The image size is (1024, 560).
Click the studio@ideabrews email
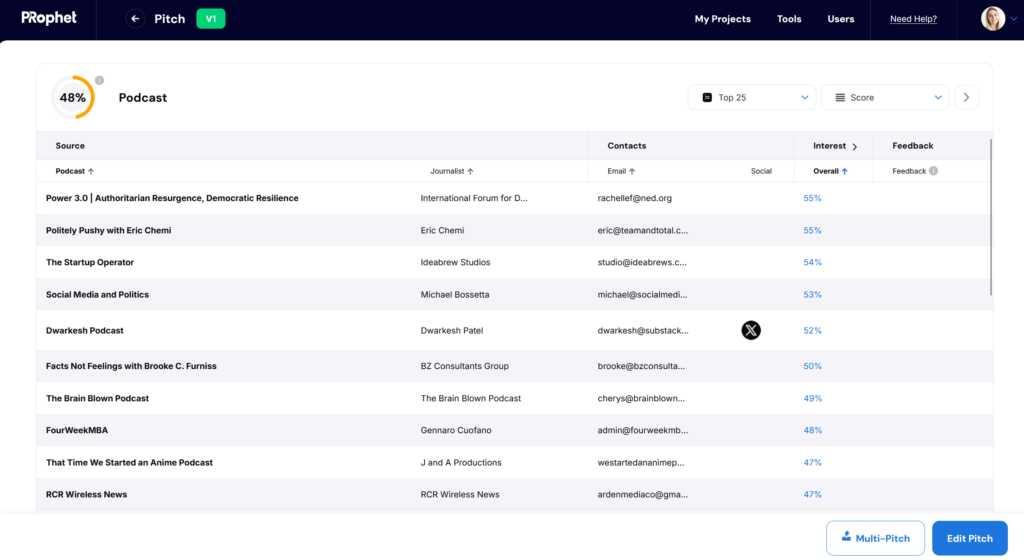[x=642, y=262]
